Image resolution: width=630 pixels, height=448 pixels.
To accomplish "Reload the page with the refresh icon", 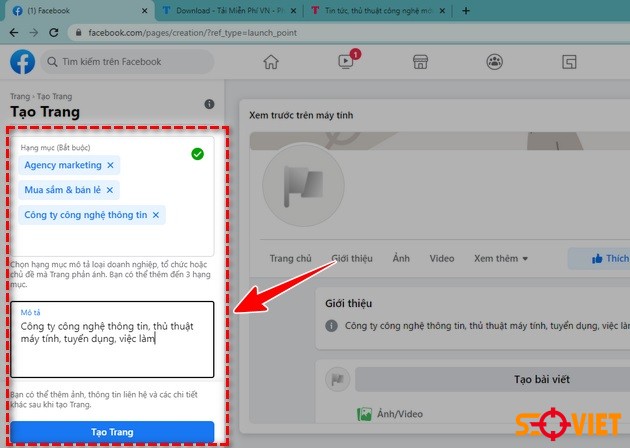I will [54, 33].
